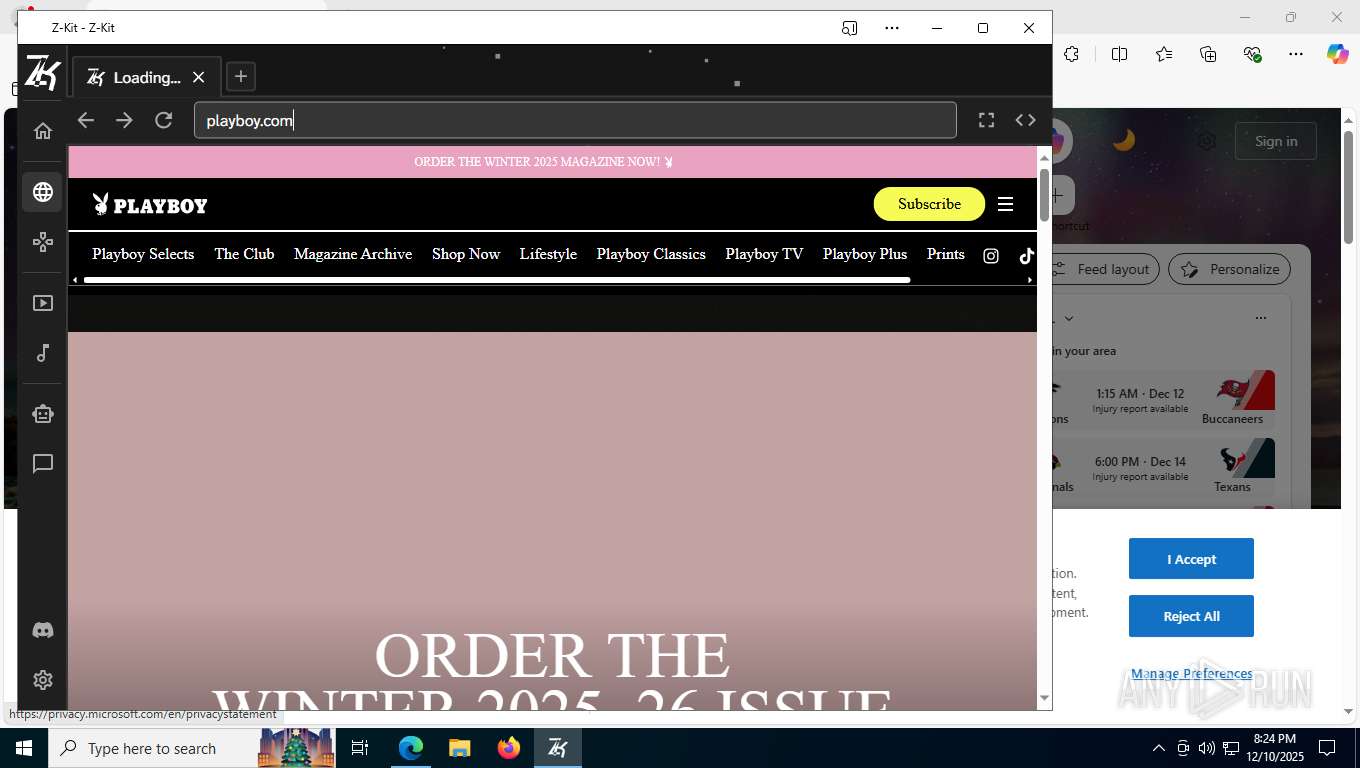Open the robot AI sidebar icon

[42, 414]
